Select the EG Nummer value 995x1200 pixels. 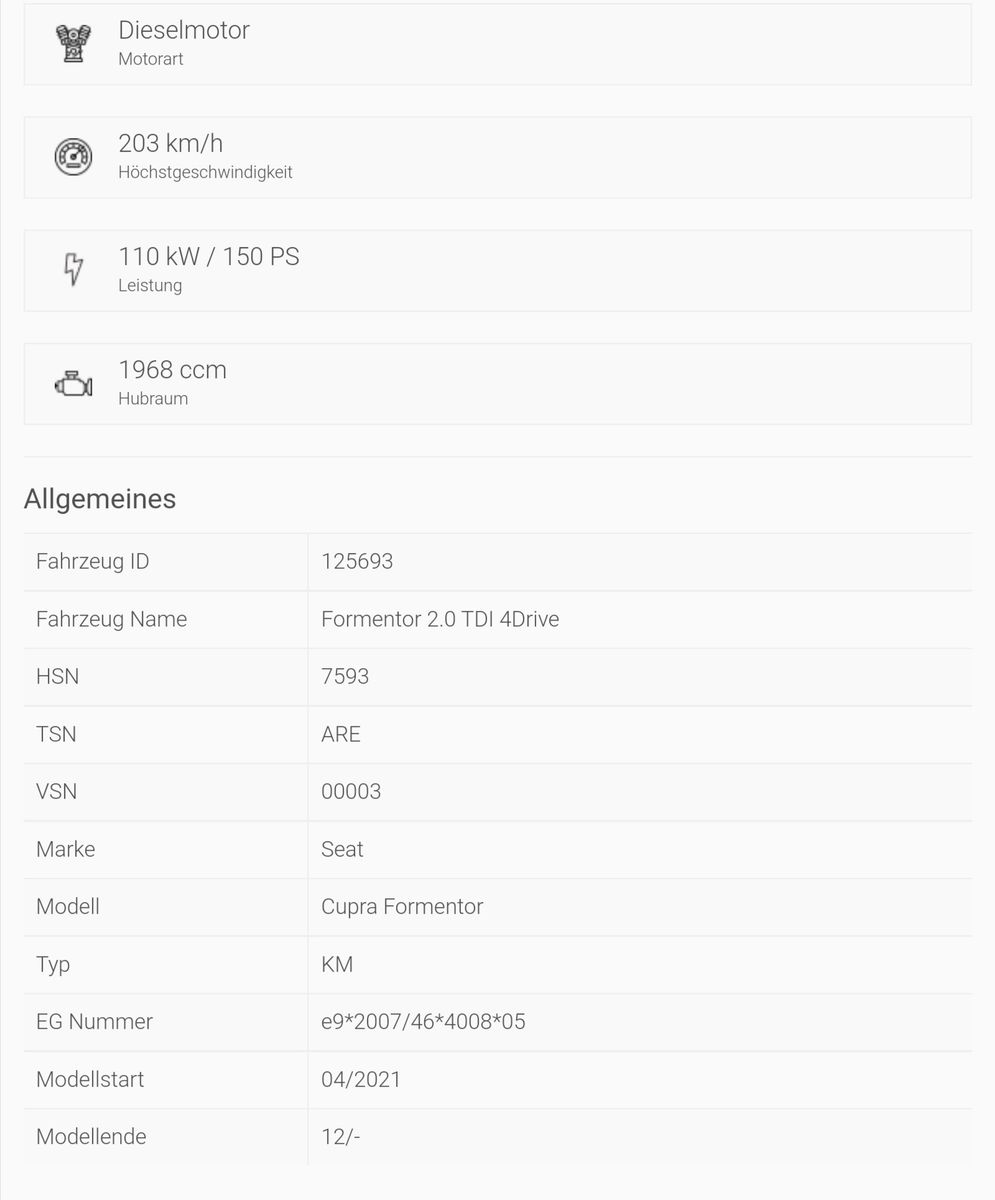coord(423,1022)
